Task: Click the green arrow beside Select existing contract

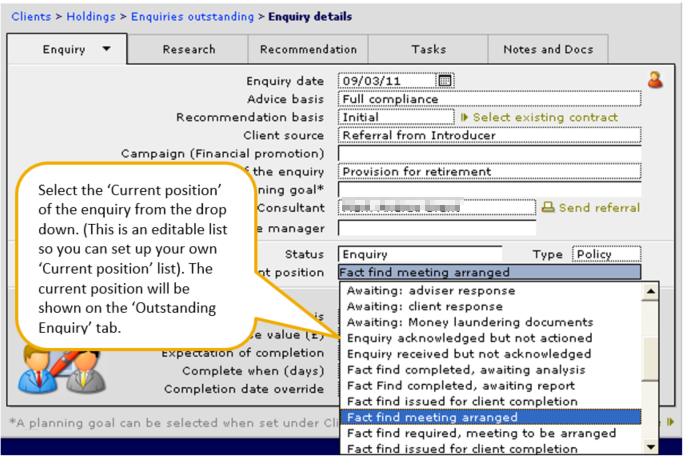Action: [465, 117]
